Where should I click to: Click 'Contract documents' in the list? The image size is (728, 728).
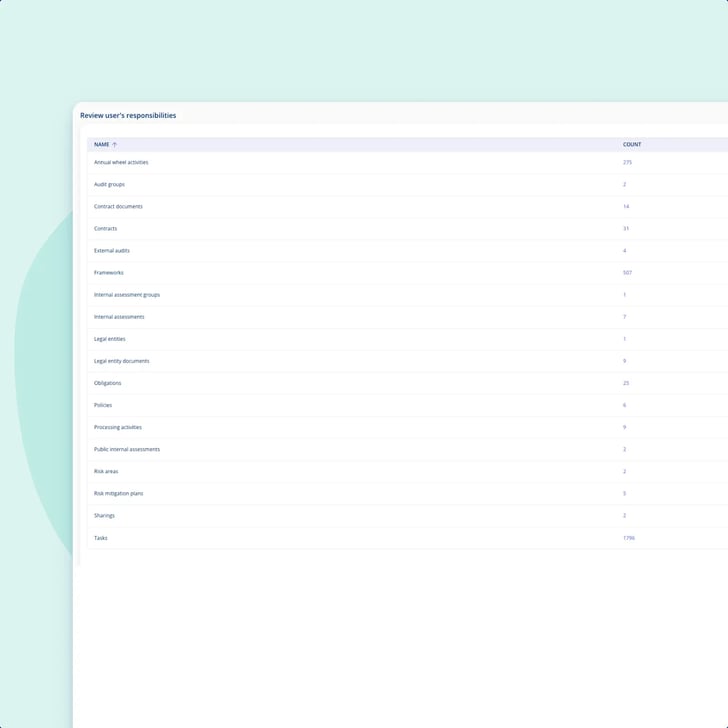118,207
